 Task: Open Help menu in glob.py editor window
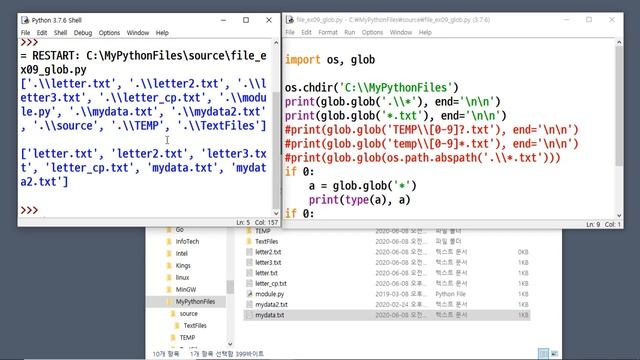(425, 32)
